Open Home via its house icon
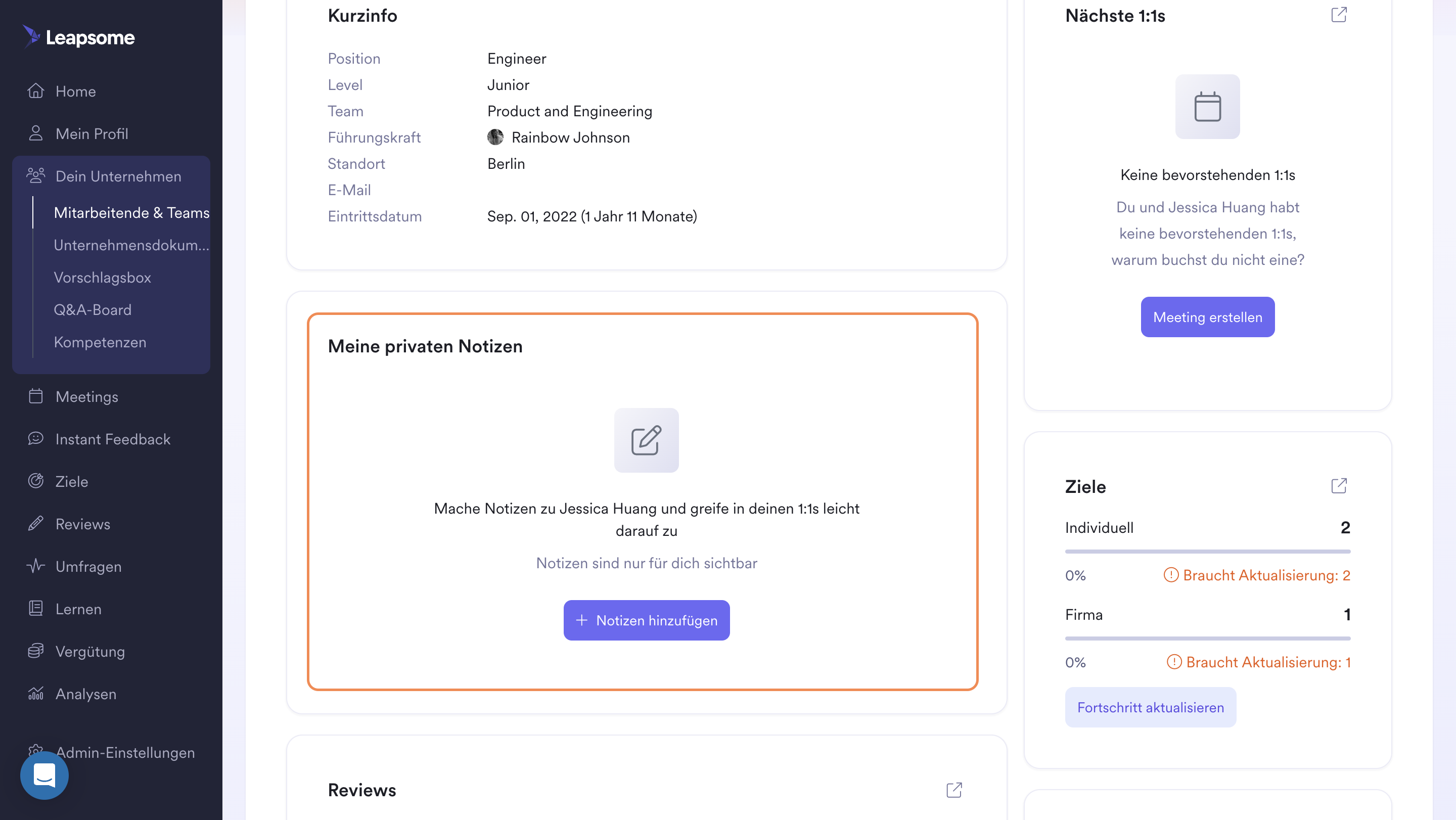1456x820 pixels. [35, 91]
